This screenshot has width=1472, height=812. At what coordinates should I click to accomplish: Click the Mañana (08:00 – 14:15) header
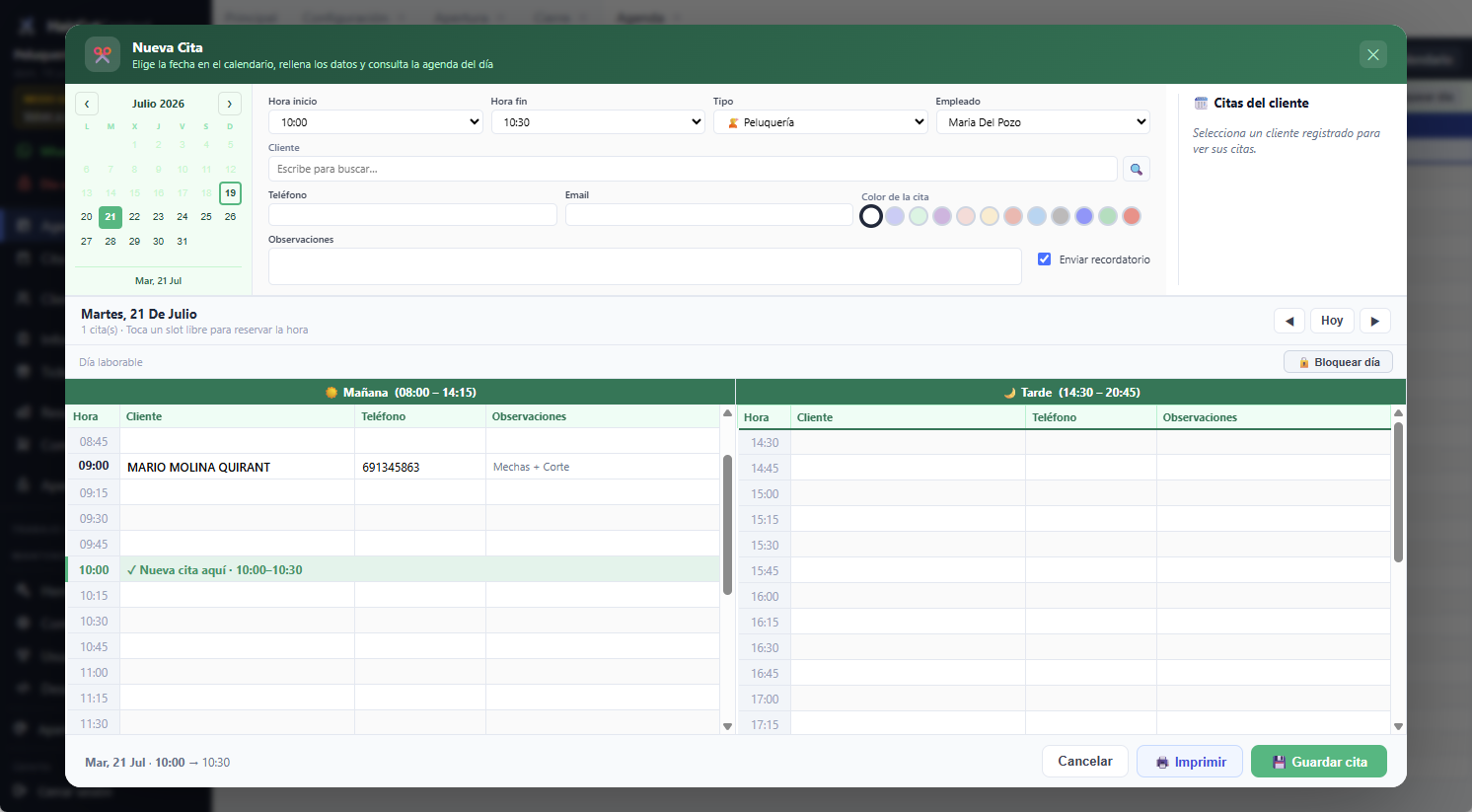click(x=401, y=392)
